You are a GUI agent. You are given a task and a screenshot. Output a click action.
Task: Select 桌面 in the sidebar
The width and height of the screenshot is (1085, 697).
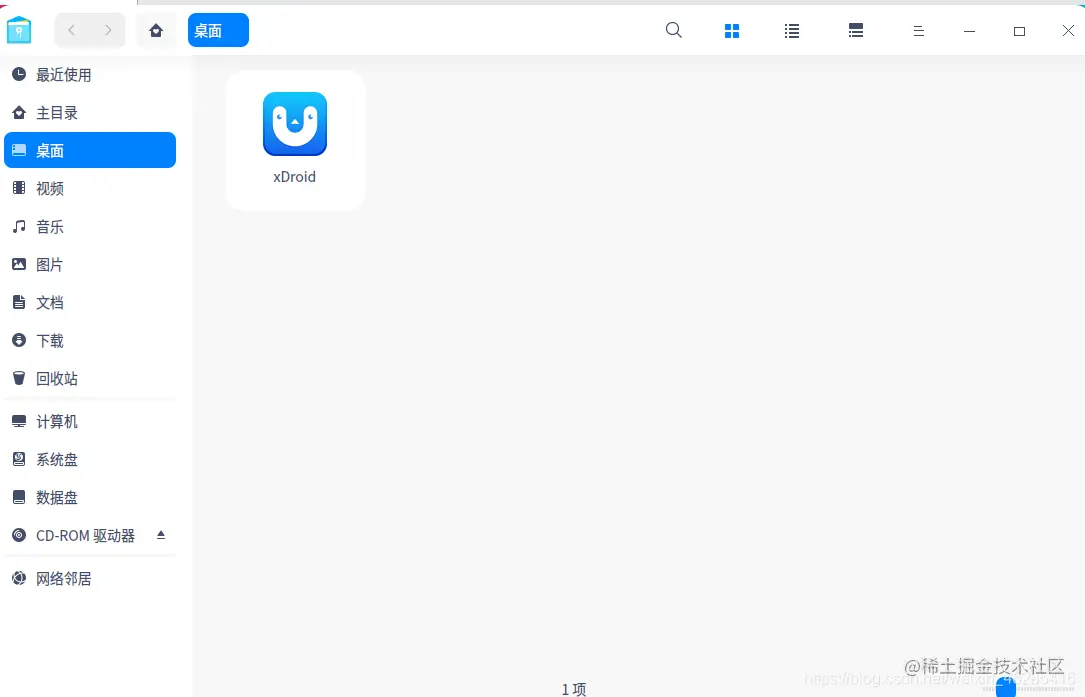(90, 150)
